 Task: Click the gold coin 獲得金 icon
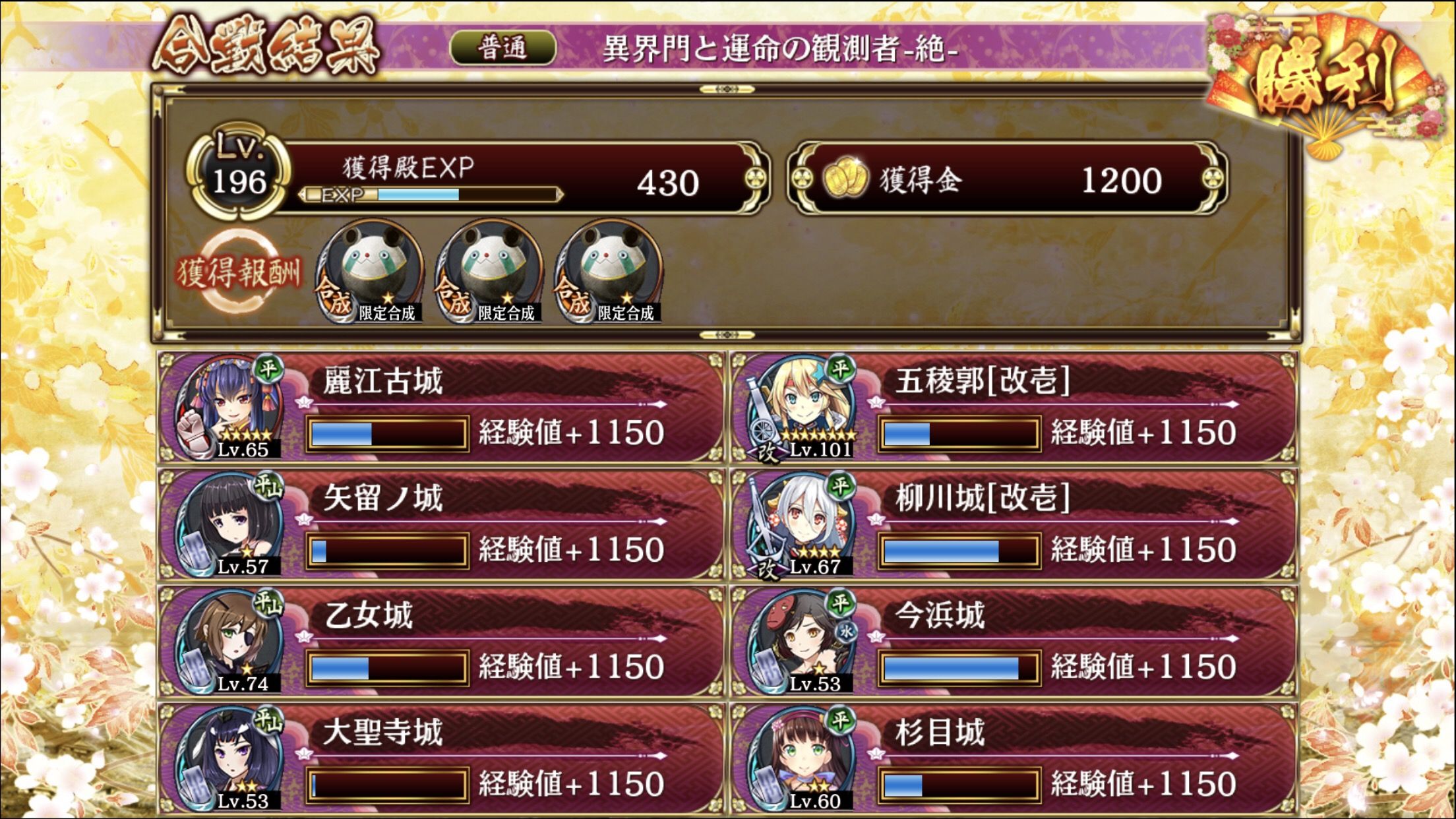coord(845,178)
